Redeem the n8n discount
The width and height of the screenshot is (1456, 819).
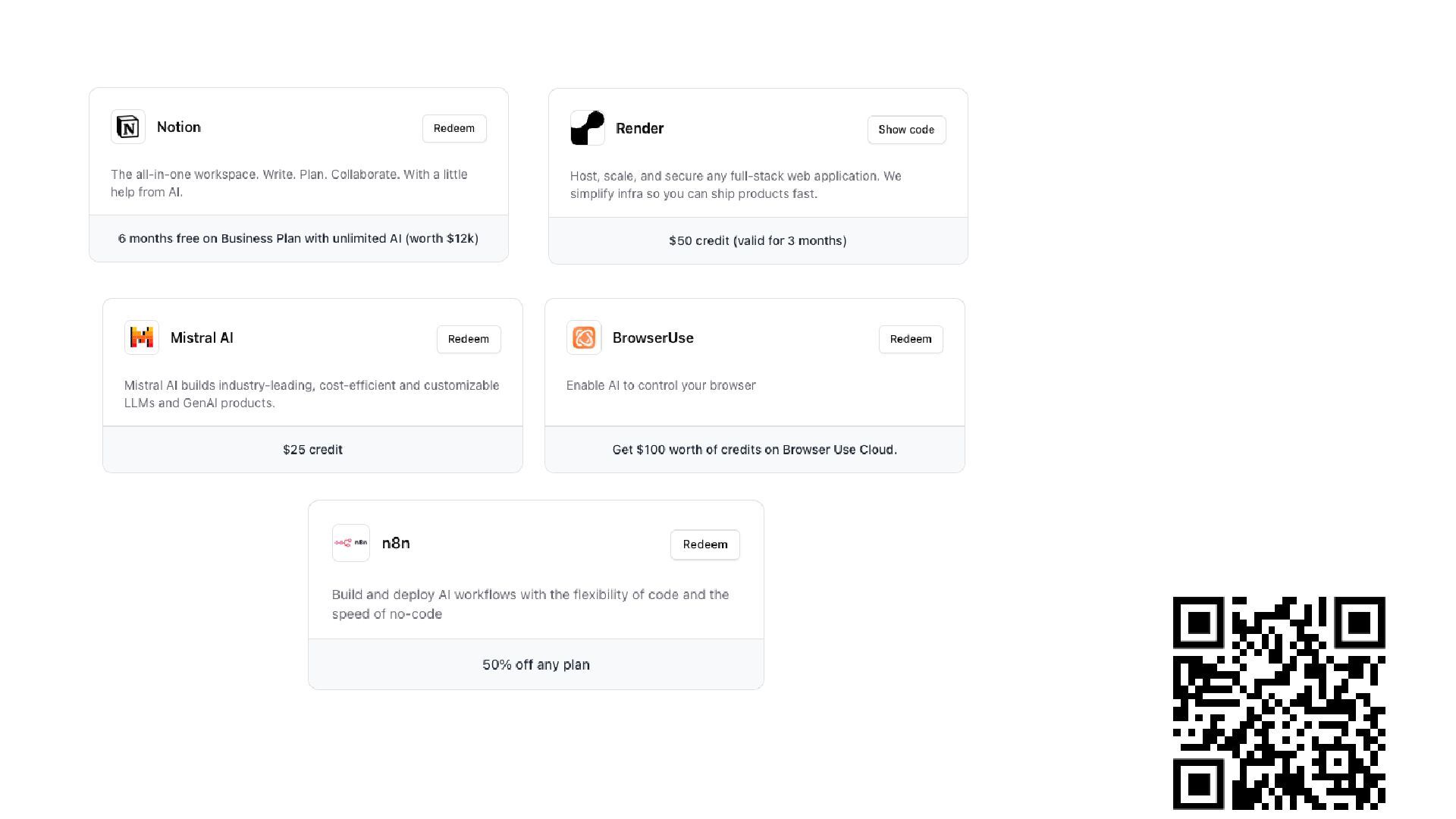pyautogui.click(x=705, y=544)
